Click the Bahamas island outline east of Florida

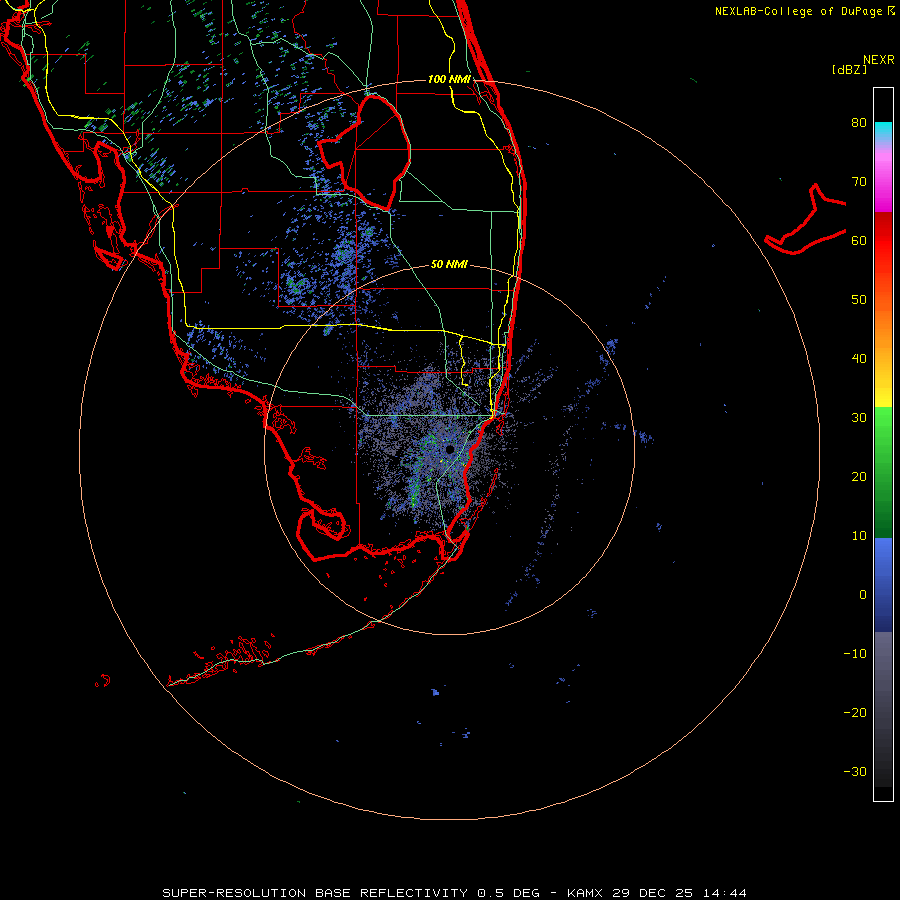tap(806, 221)
